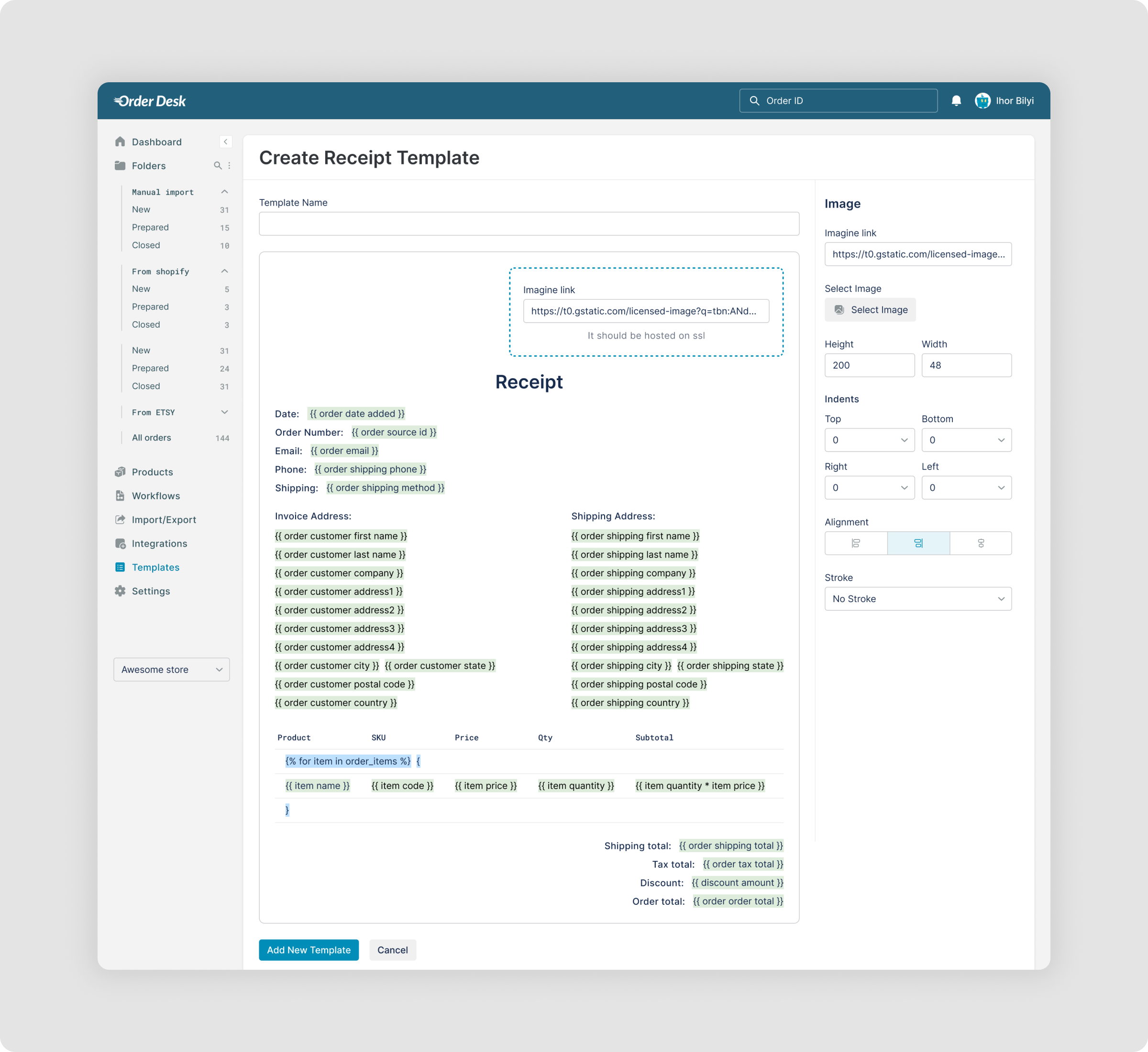Viewport: 1148px width, 1052px height.
Task: Open the Top indent dropdown
Action: click(x=869, y=440)
